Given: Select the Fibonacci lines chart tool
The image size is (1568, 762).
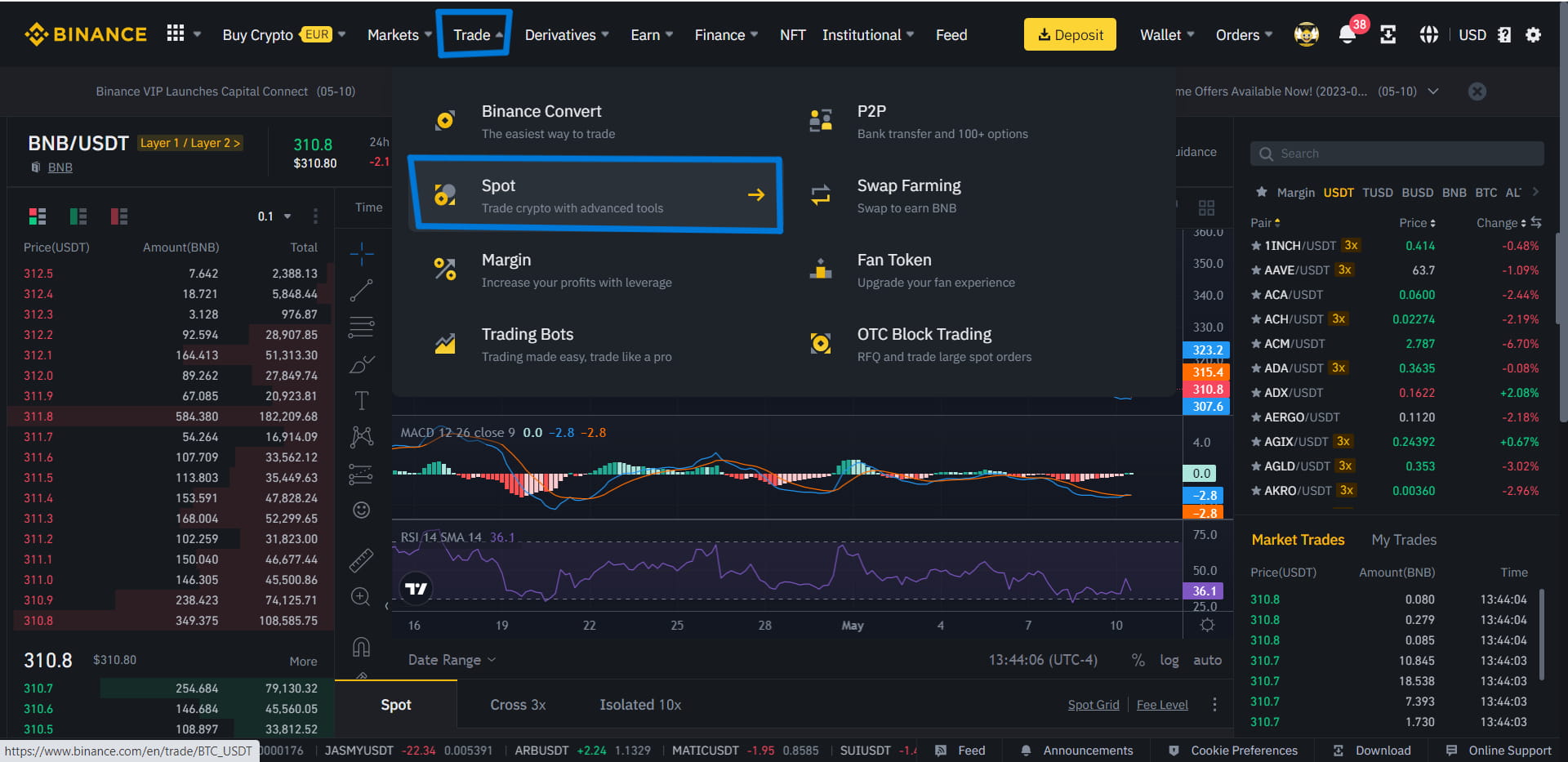Looking at the screenshot, I should [x=361, y=328].
